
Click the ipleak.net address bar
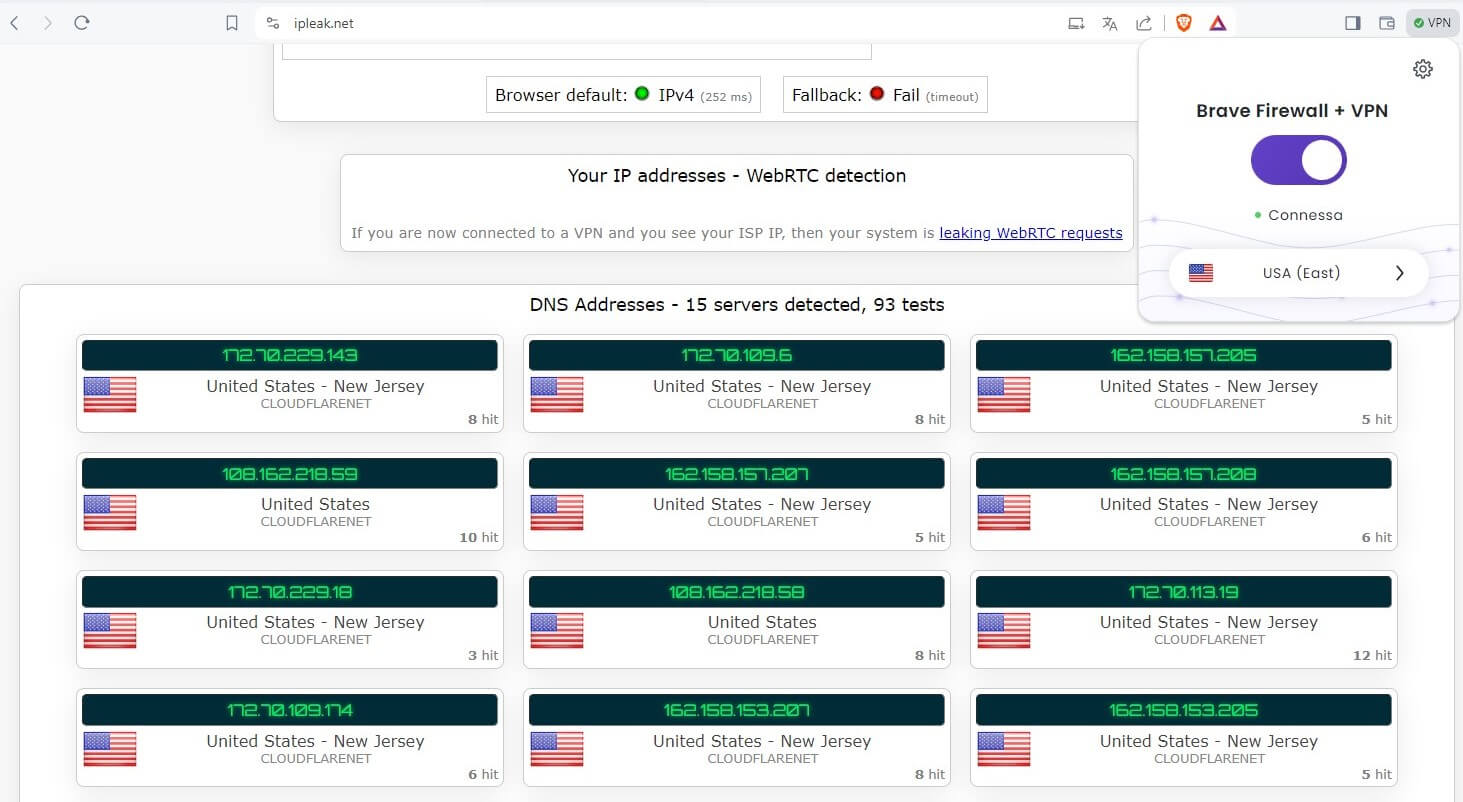660,23
